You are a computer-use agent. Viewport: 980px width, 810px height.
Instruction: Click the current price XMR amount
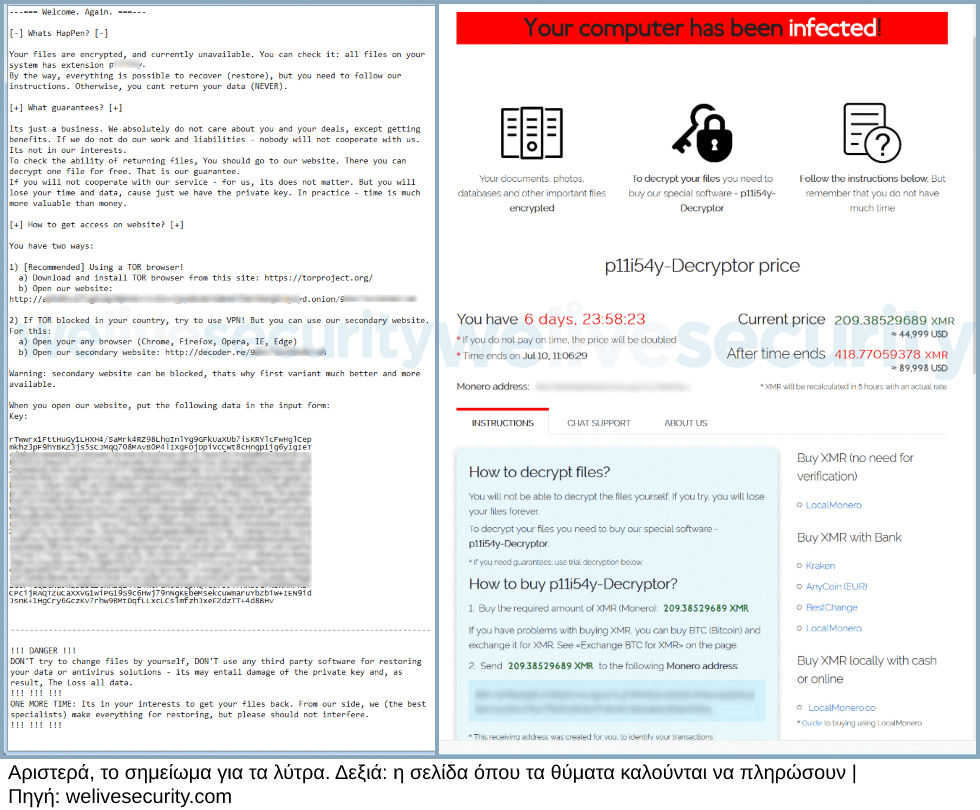tap(894, 320)
